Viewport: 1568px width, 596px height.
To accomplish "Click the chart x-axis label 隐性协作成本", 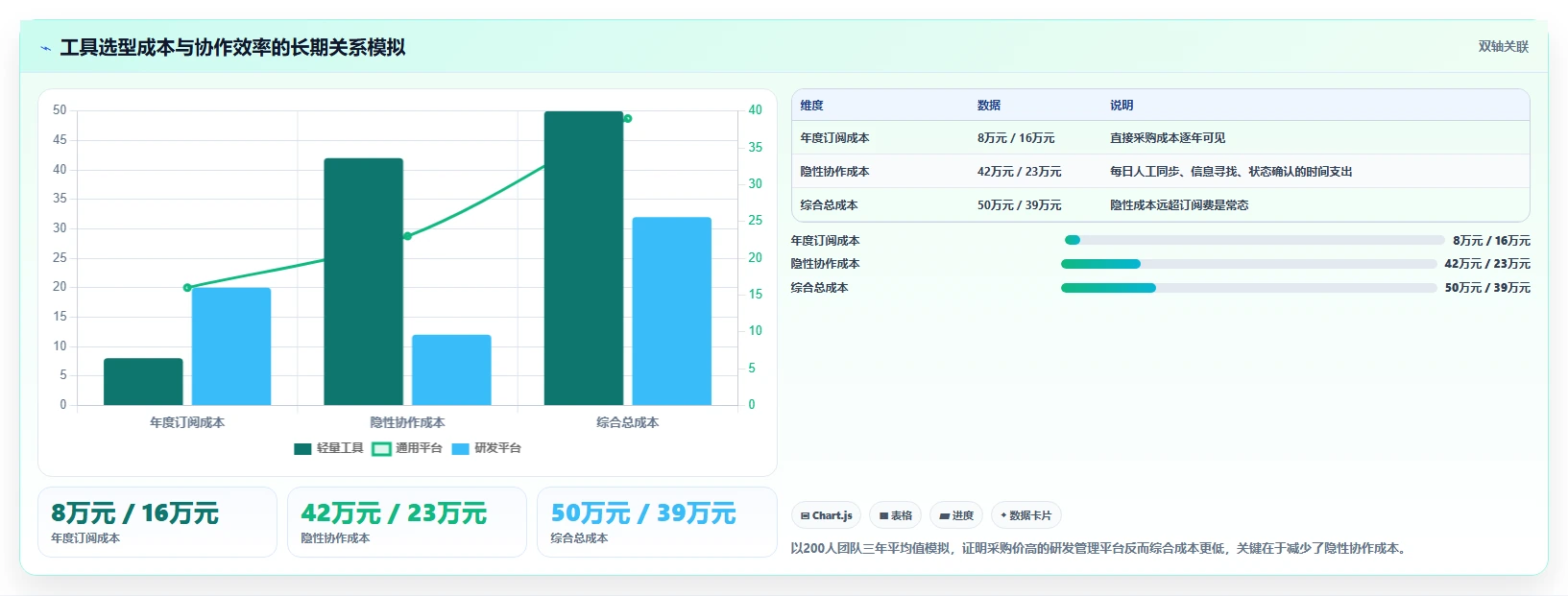I will coord(407,422).
